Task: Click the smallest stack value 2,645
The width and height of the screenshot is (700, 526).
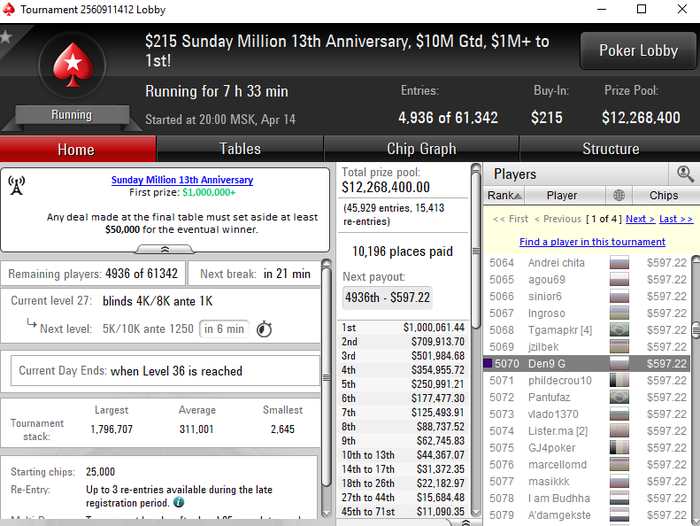Action: [x=283, y=429]
